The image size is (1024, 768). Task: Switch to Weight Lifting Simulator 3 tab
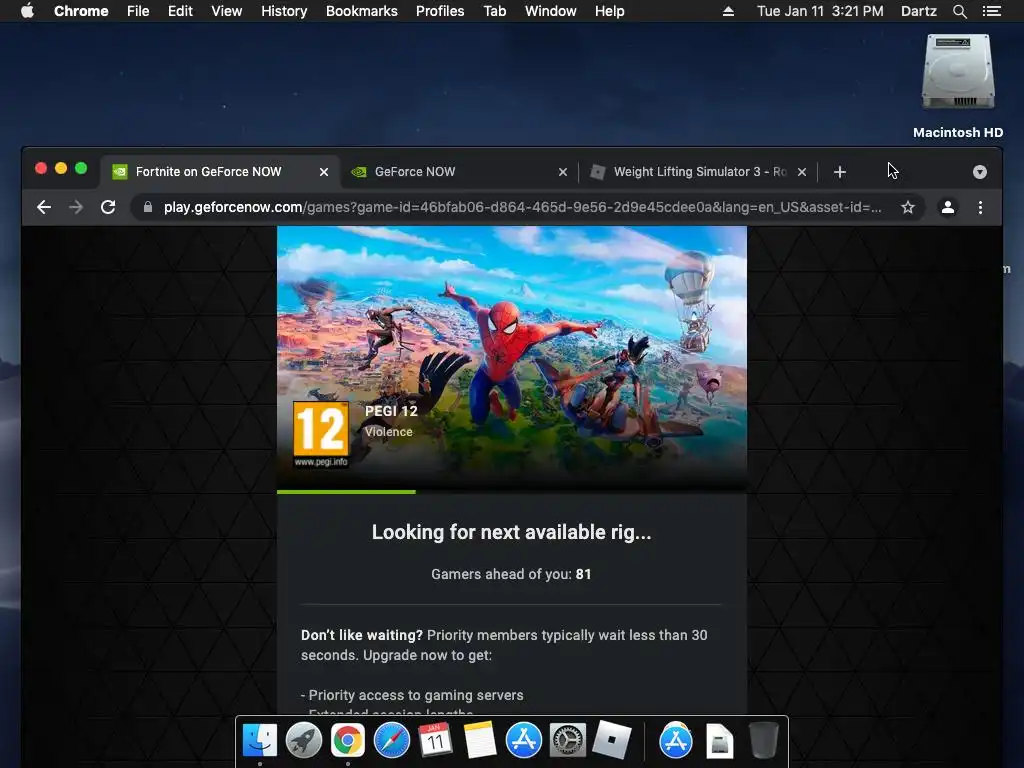698,172
